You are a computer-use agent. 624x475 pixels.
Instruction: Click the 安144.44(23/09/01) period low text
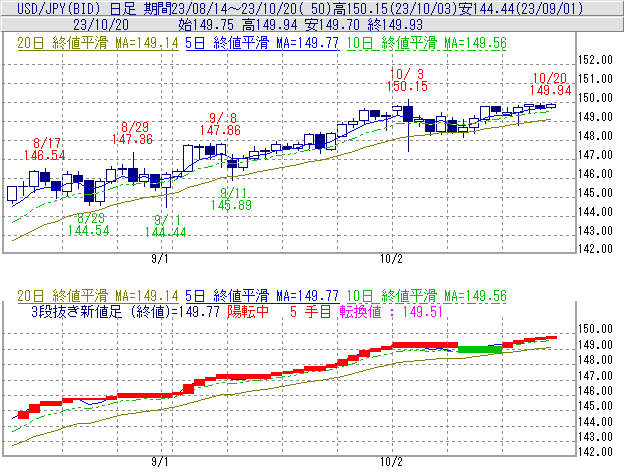[521, 8]
